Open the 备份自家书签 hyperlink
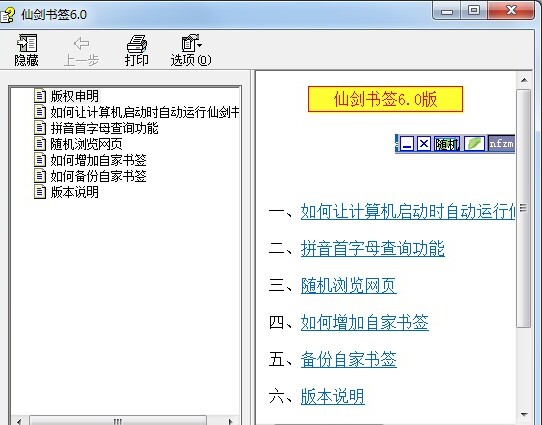The height and width of the screenshot is (425, 542). [x=349, y=360]
